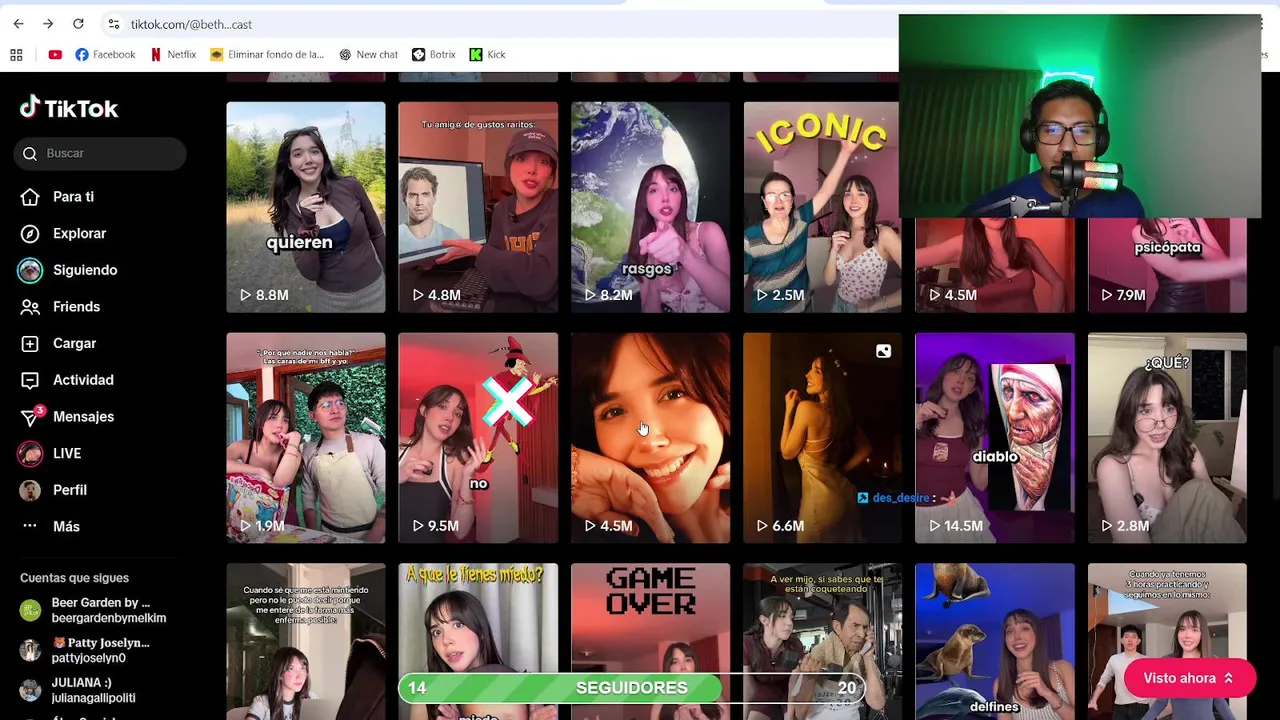Open the Beer Garden by ... account
The image size is (1280, 720).
point(95,610)
